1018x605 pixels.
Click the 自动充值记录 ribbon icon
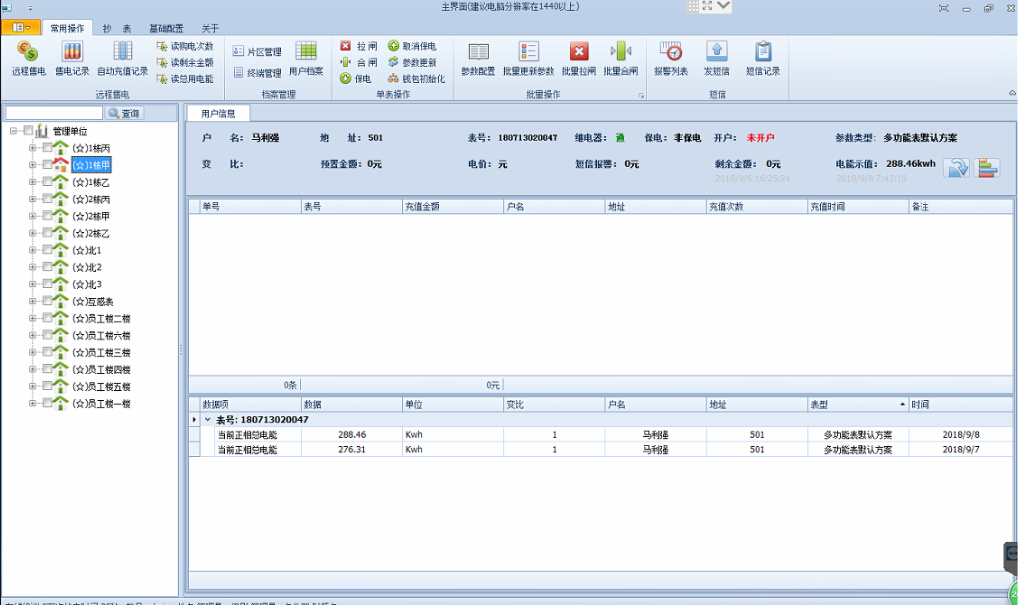(x=122, y=58)
